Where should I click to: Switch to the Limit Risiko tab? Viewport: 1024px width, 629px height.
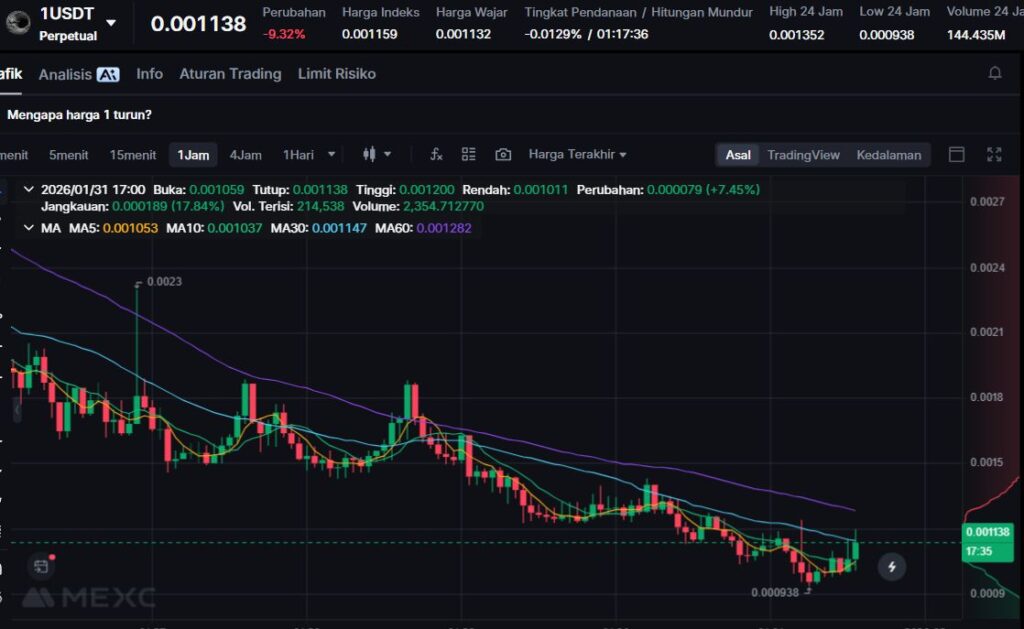[x=337, y=74]
